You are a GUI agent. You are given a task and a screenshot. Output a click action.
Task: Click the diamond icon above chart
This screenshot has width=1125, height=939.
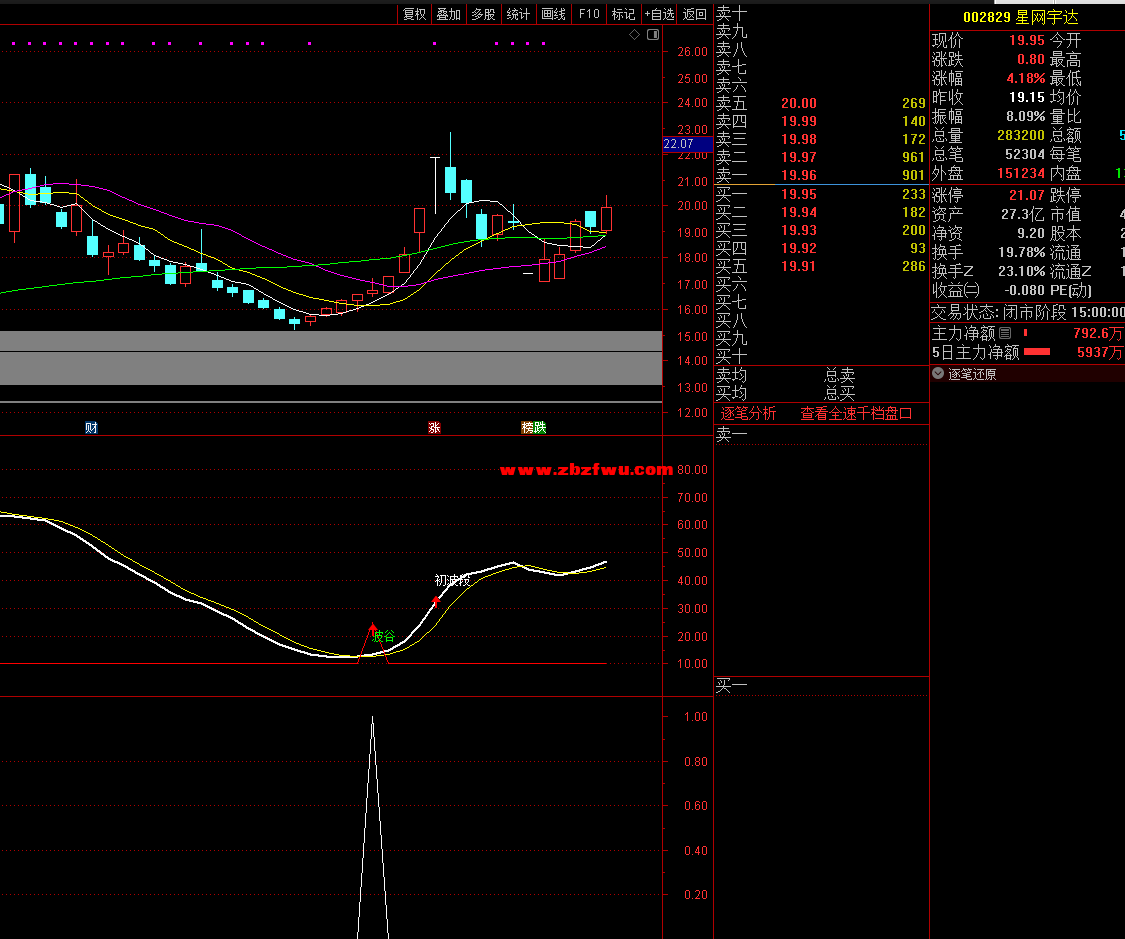[x=634, y=34]
